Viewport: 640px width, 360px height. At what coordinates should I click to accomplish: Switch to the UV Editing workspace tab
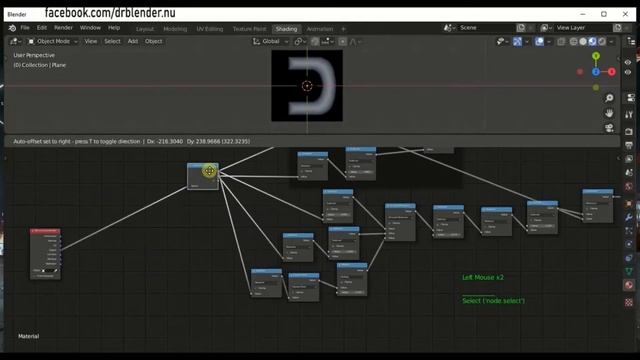click(210, 29)
